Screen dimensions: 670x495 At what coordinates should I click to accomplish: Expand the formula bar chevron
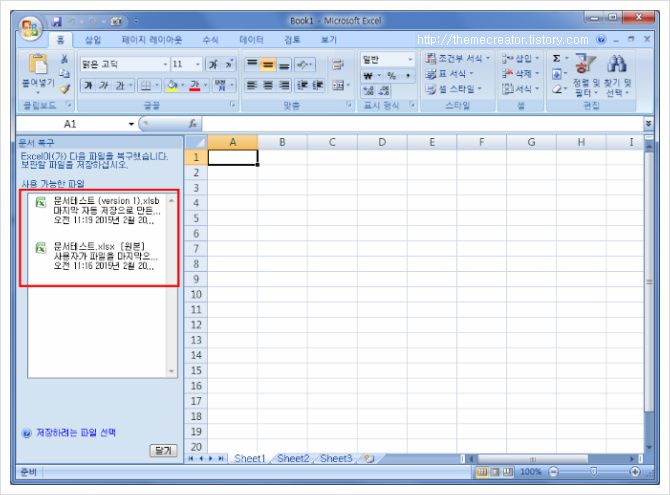pos(648,124)
